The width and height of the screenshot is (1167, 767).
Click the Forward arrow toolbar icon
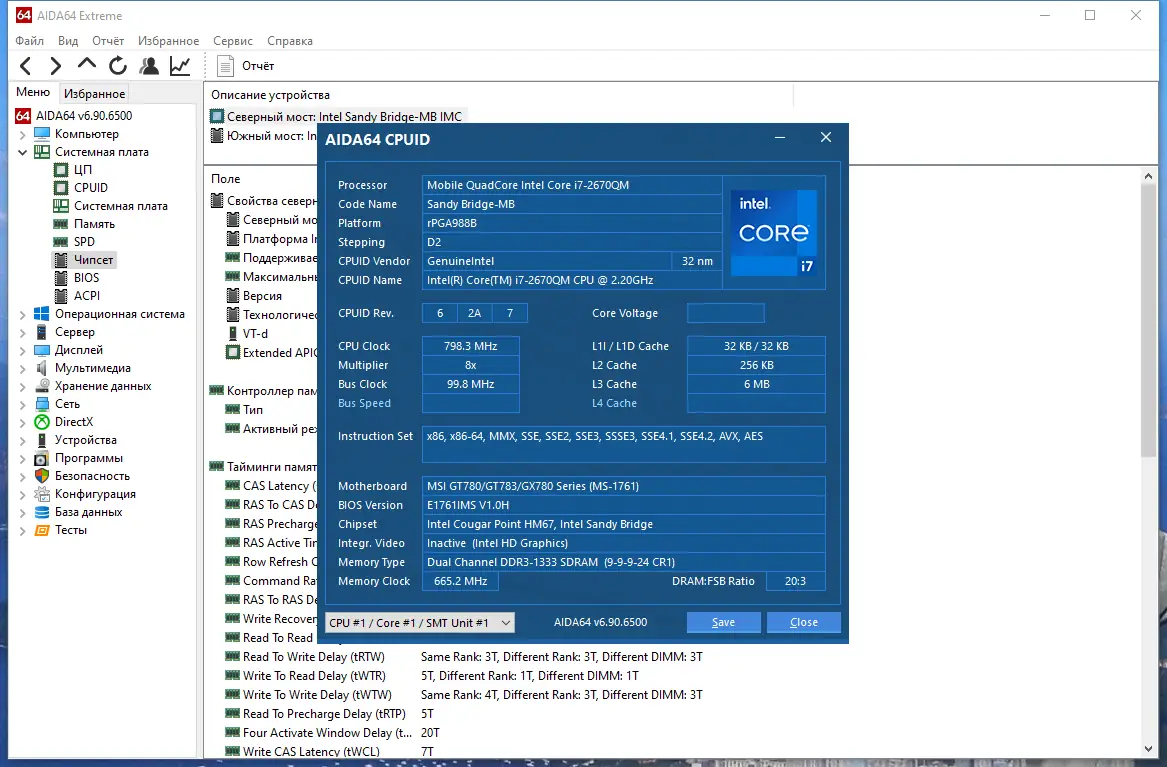tap(56, 66)
